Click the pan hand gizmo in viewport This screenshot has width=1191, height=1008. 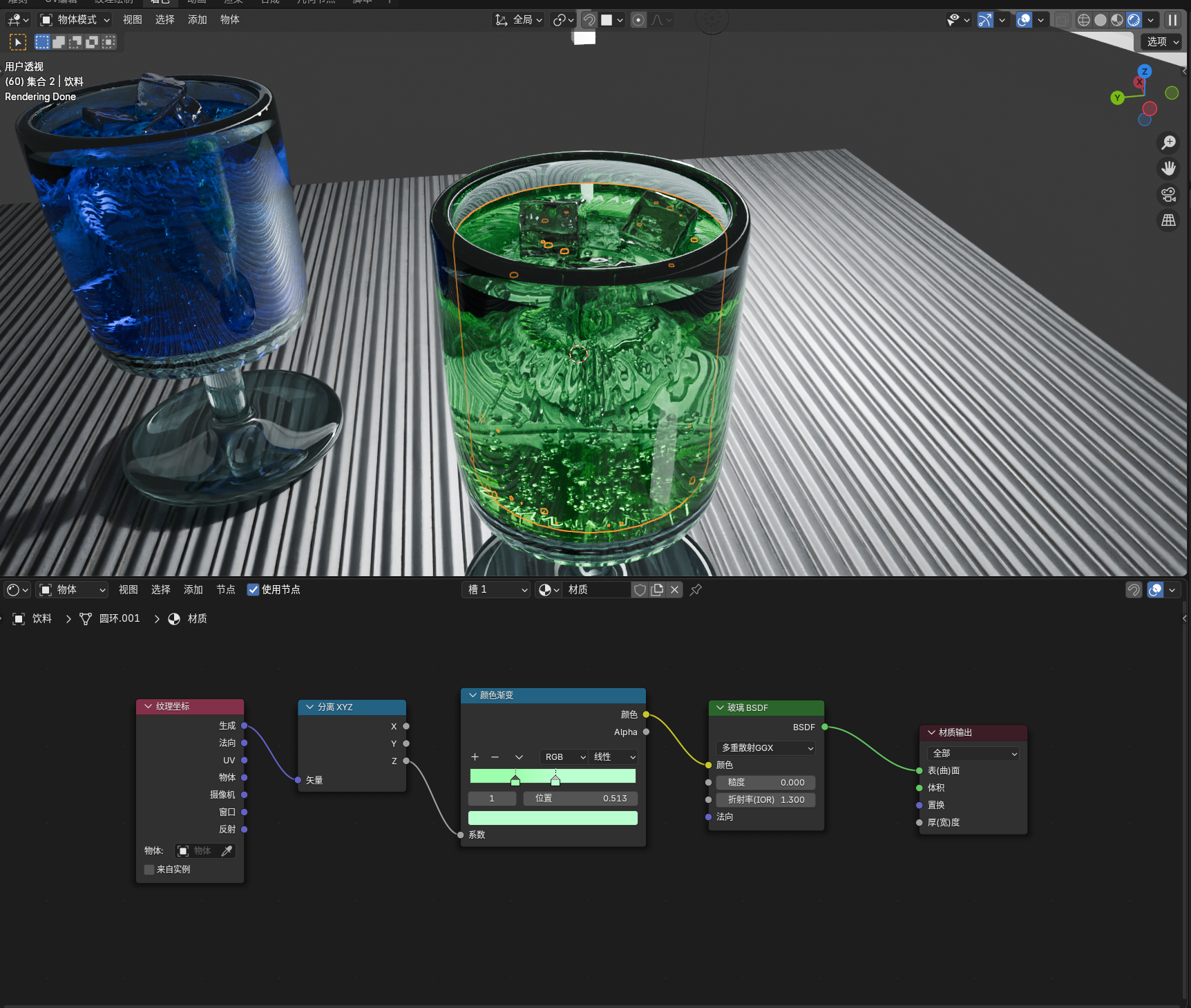click(x=1168, y=169)
